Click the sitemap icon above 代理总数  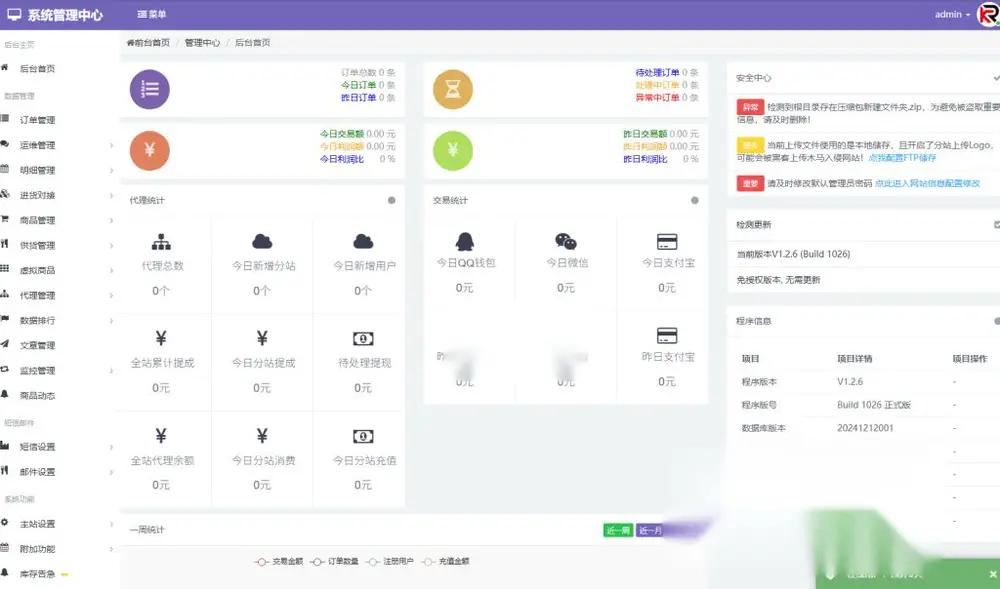(161, 242)
